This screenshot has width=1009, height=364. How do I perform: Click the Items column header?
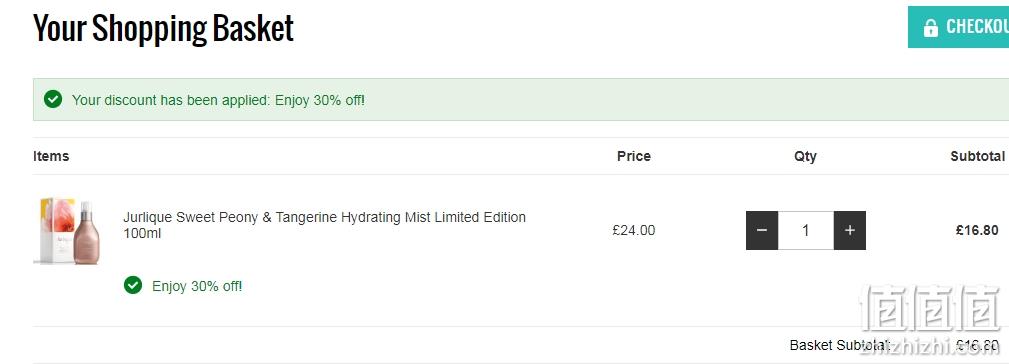[51, 156]
